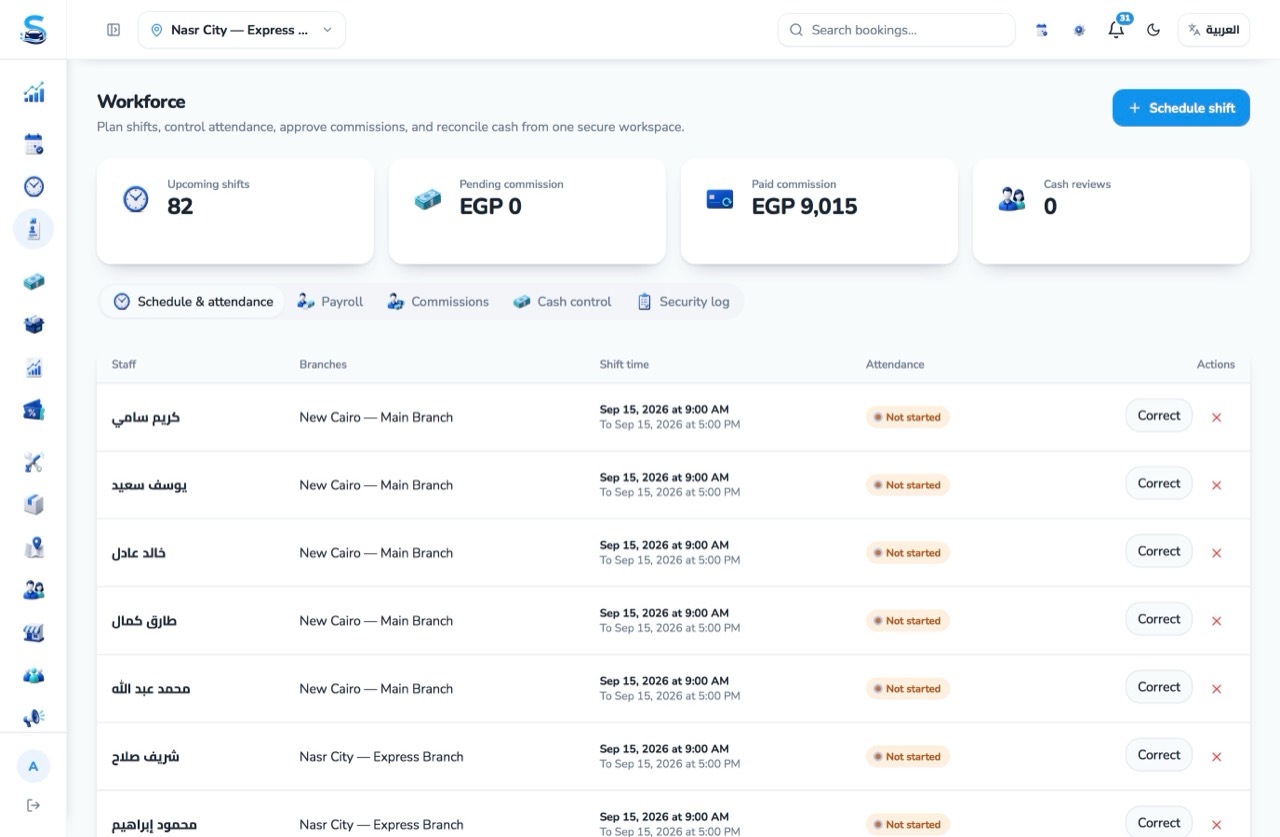Viewport: 1280px width, 837px height.
Task: Open the cash stack sidebar icon
Action: [x=34, y=282]
